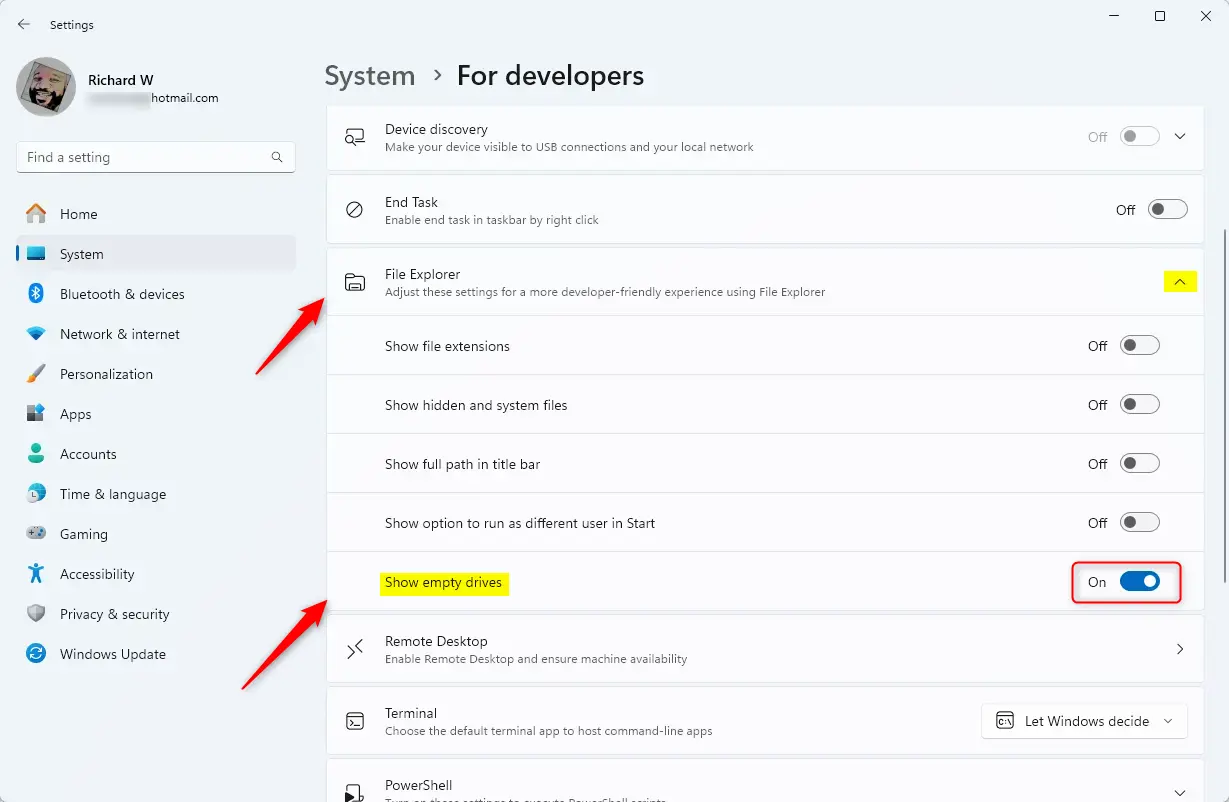
Task: Select Home in the sidebar
Action: click(78, 214)
